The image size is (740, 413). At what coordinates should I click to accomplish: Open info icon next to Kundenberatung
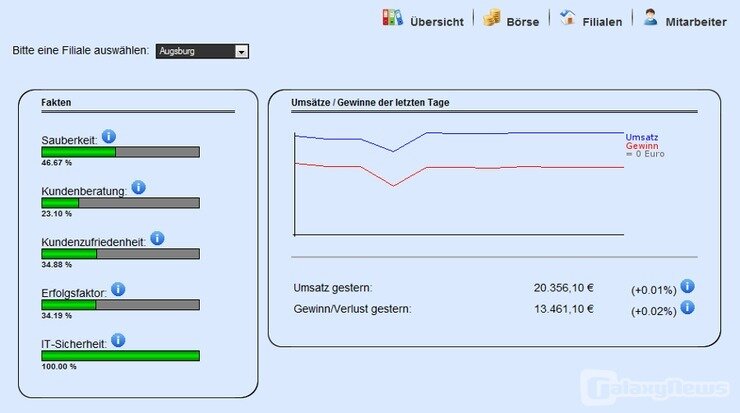tap(138, 187)
